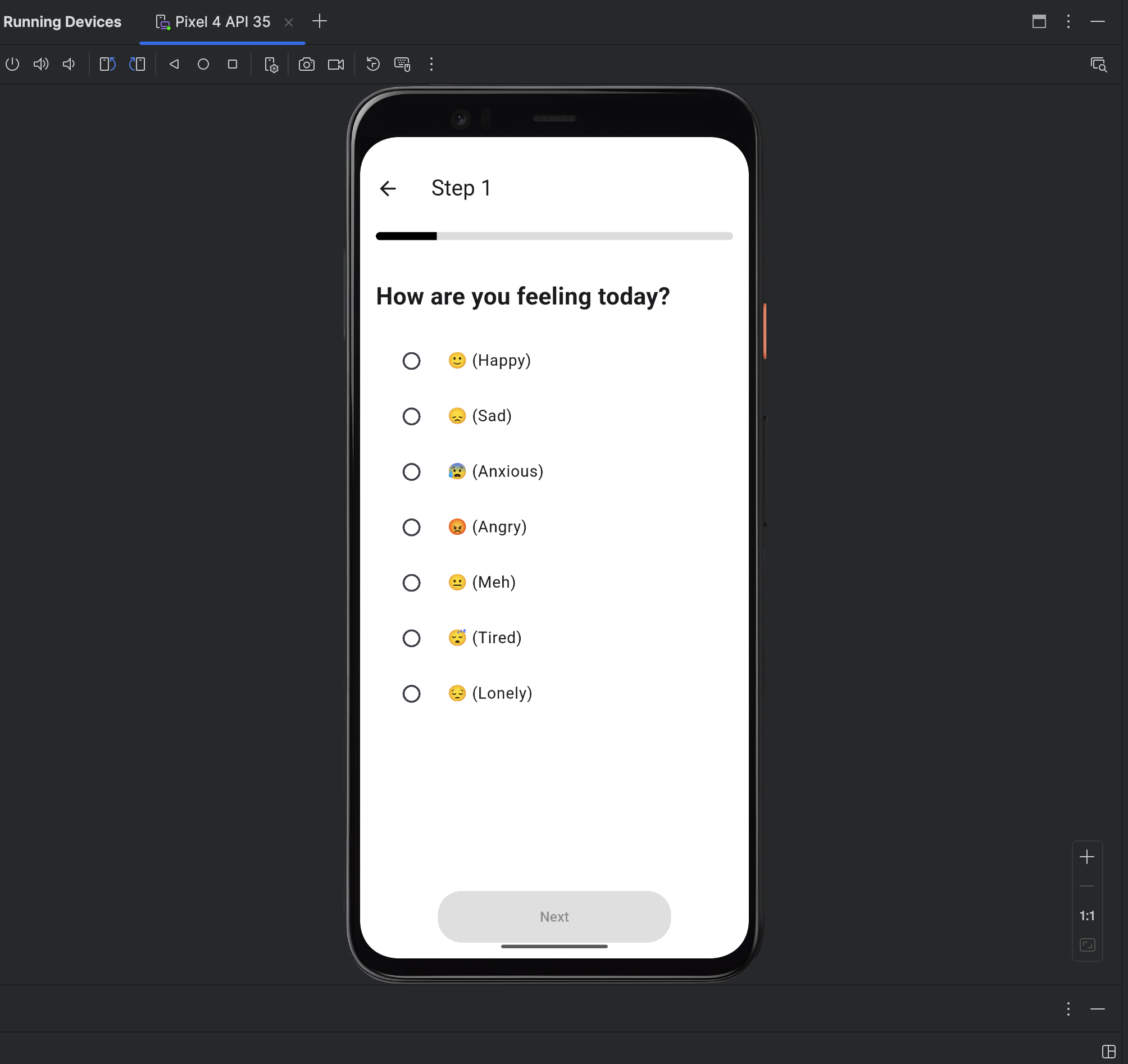Tap the emulator Back triangle button
The height and width of the screenshot is (1064, 1128).
pos(174,64)
